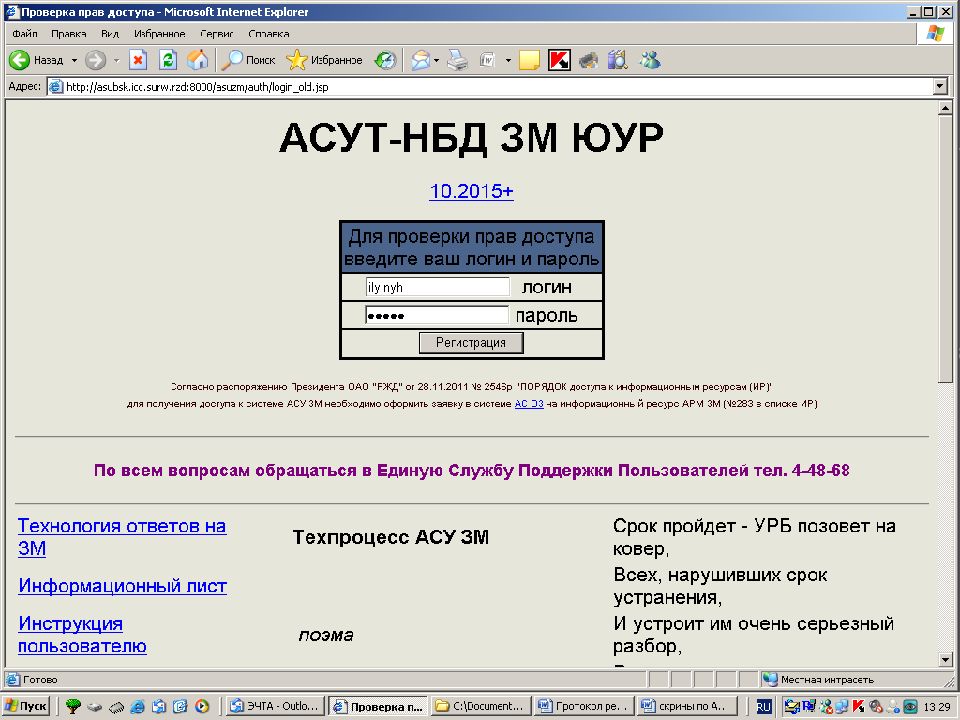This screenshot has width=960, height=720.
Task: Click the green tree quick launch icon
Action: tap(73, 706)
